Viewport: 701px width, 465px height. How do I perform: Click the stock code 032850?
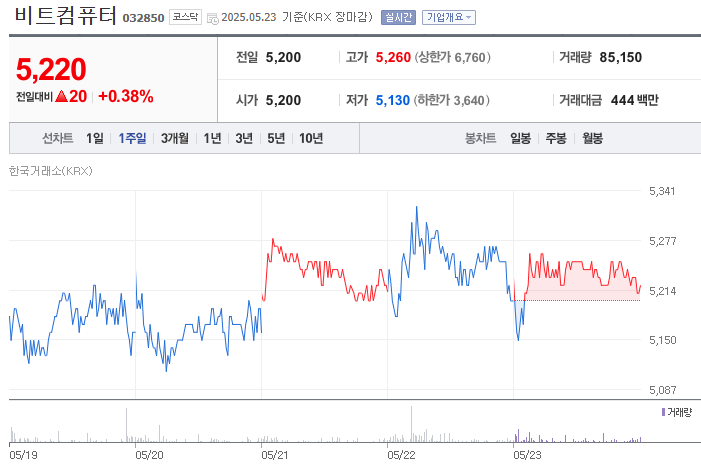pyautogui.click(x=144, y=18)
